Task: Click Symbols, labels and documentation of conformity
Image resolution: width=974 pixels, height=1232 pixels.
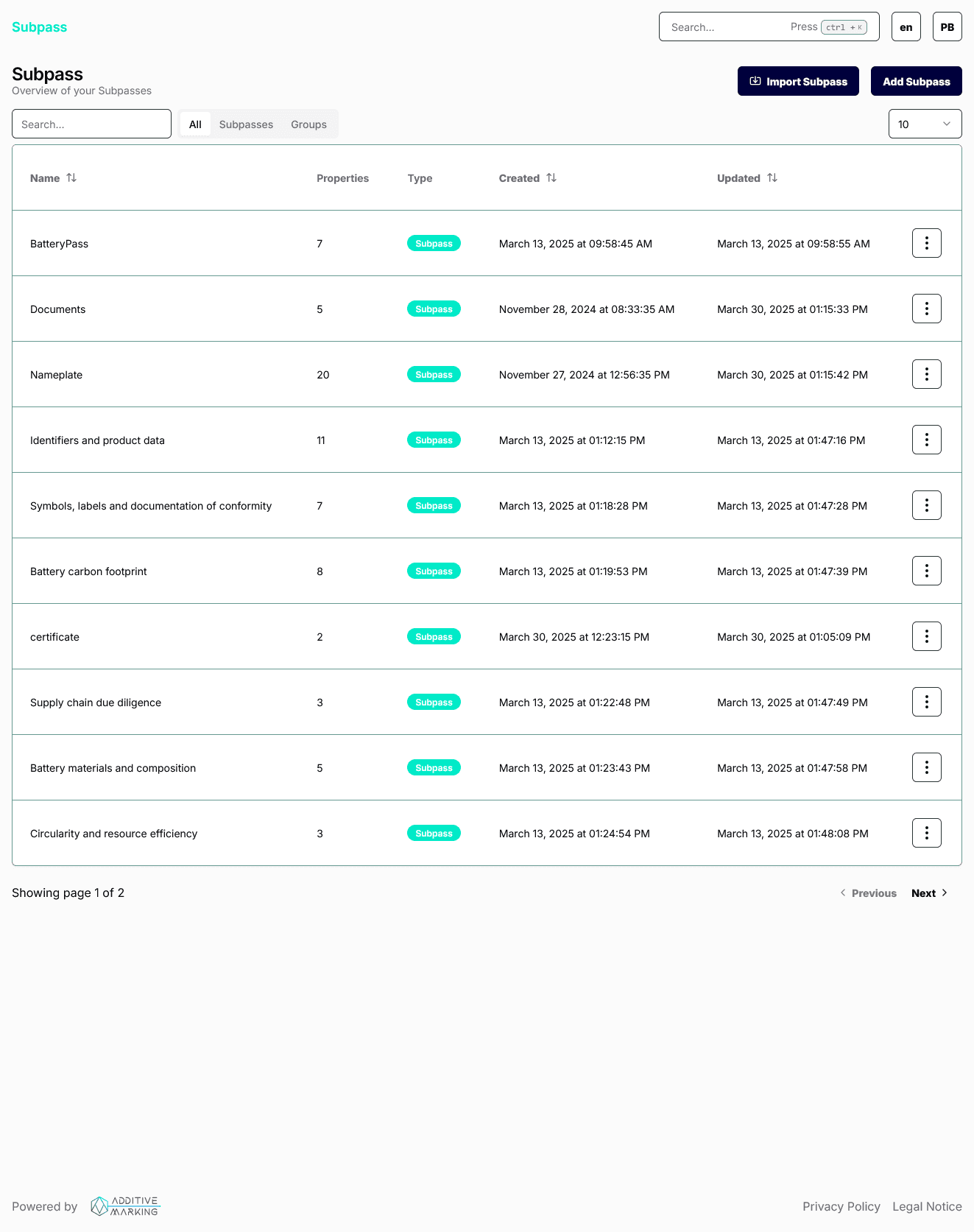Action: (x=151, y=506)
